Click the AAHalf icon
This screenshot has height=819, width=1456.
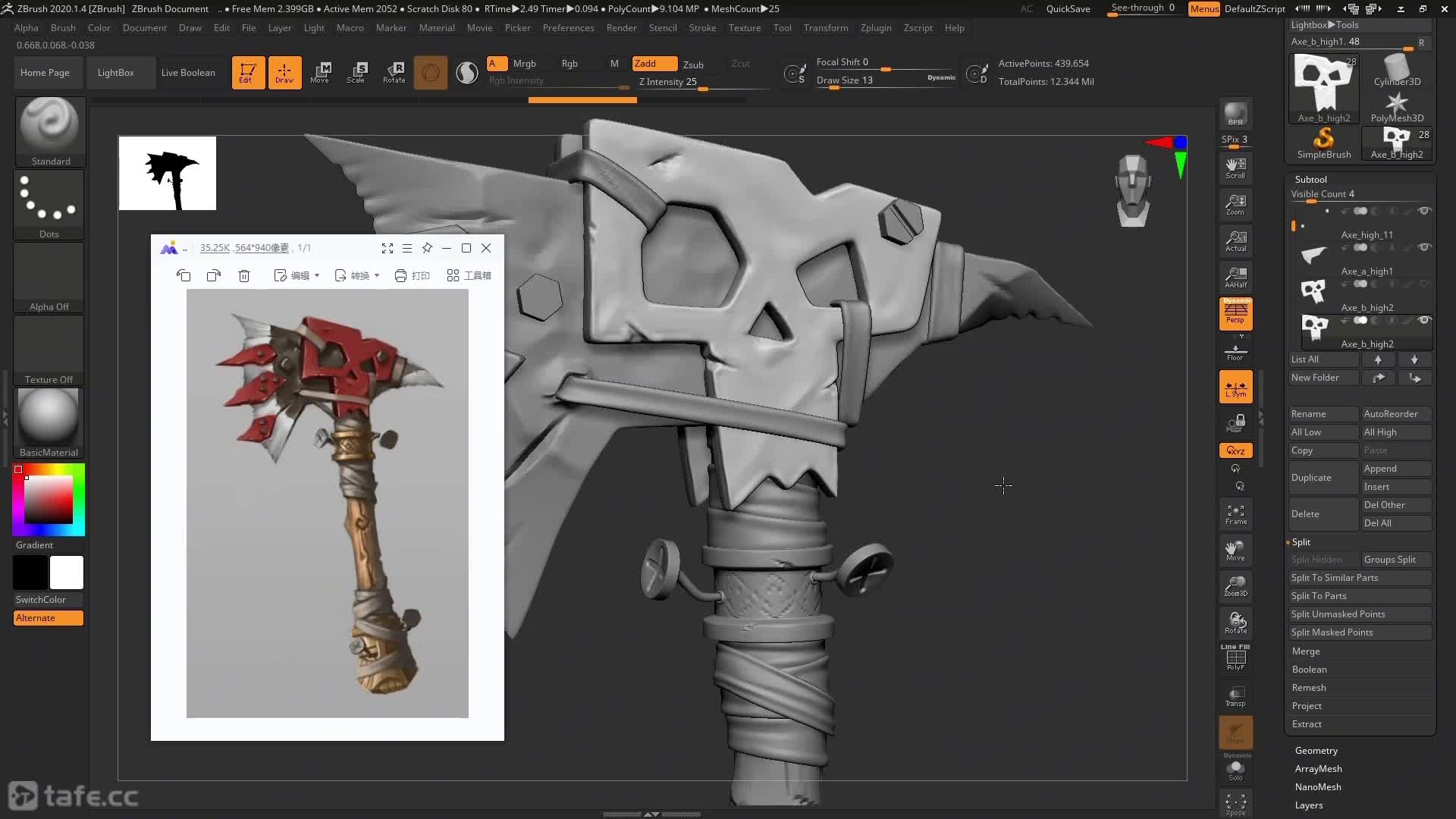pyautogui.click(x=1235, y=277)
